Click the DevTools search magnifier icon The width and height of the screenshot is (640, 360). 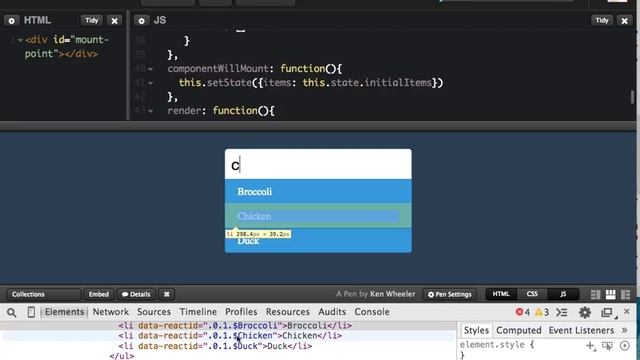point(12,313)
